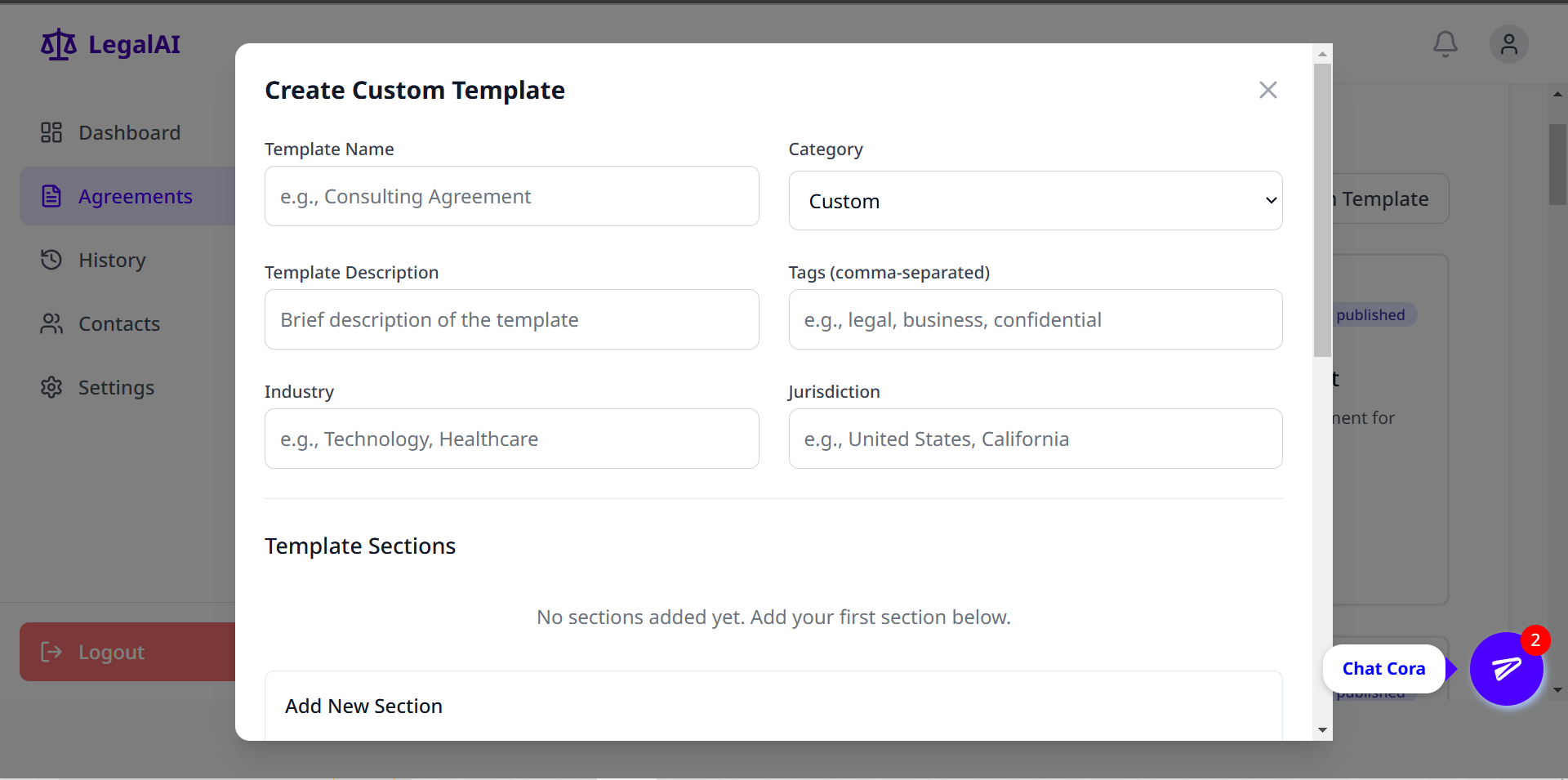Go to the Dashboard menu item
Viewport: 1568px width, 780px height.
[129, 133]
